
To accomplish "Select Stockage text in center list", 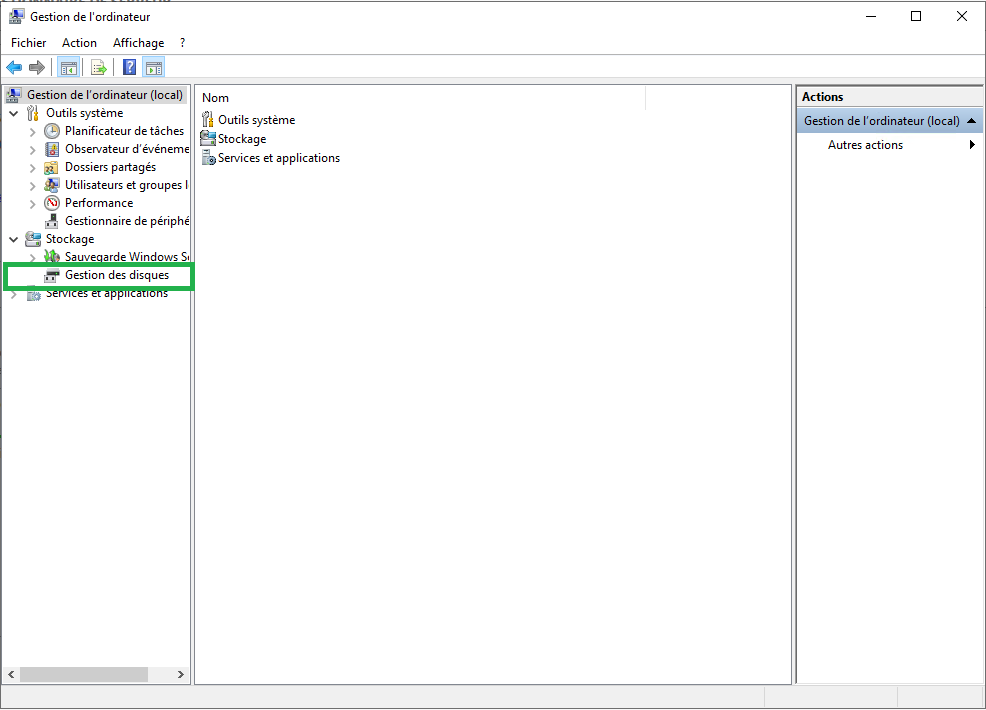I will click(x=242, y=139).
